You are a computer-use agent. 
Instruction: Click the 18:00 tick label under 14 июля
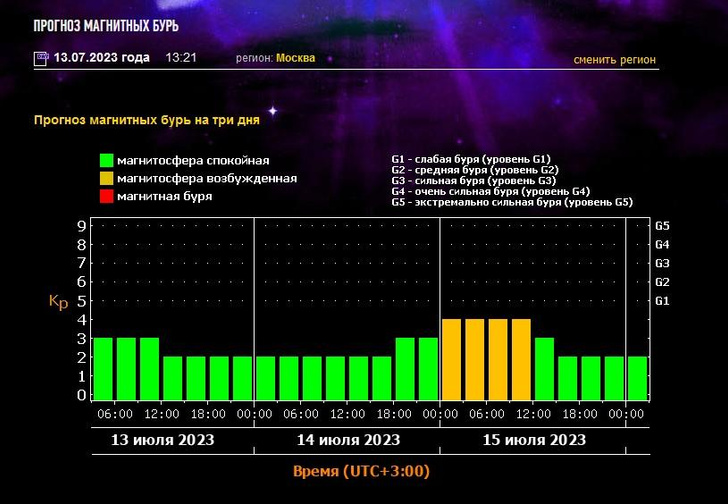(x=394, y=414)
